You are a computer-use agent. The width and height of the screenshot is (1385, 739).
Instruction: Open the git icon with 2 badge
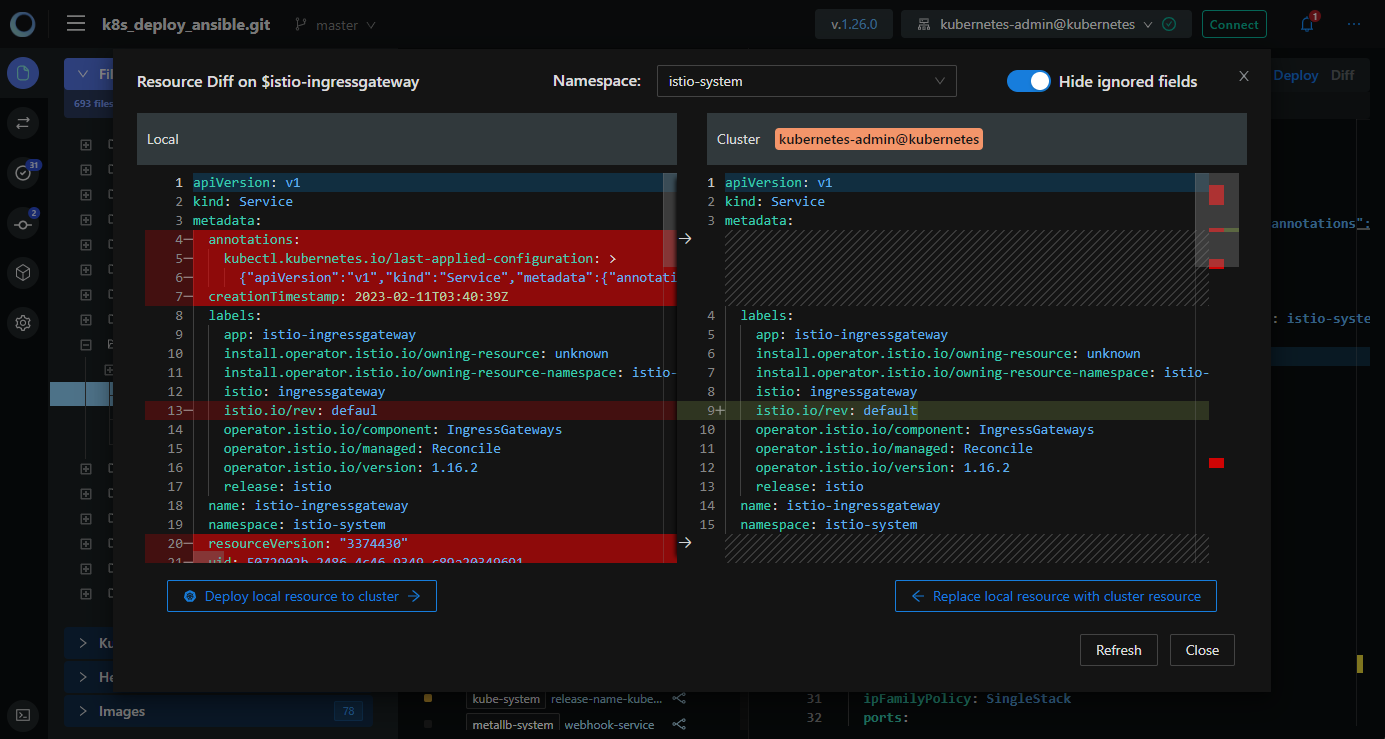23,223
